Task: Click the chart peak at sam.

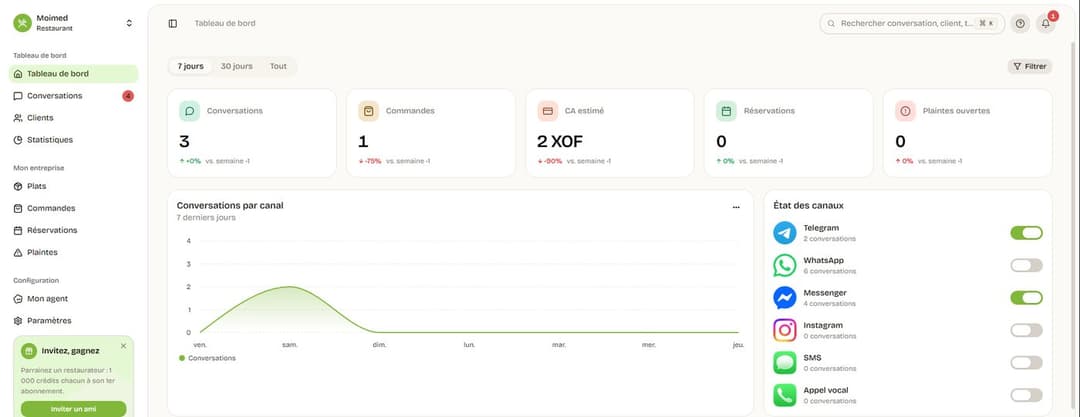Action: tap(290, 287)
